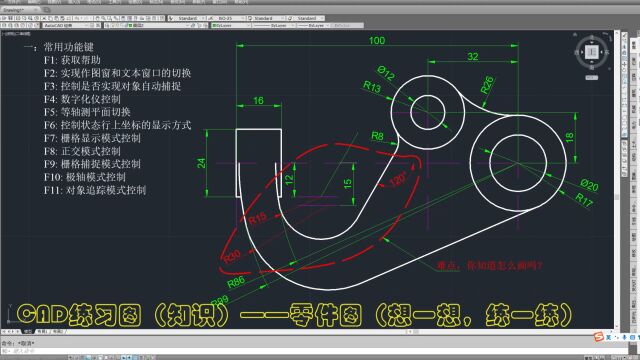Image resolution: width=640 pixels, height=360 pixels.
Task: Click the Workspace settings icon
Action: pyautogui.click(x=92, y=25)
